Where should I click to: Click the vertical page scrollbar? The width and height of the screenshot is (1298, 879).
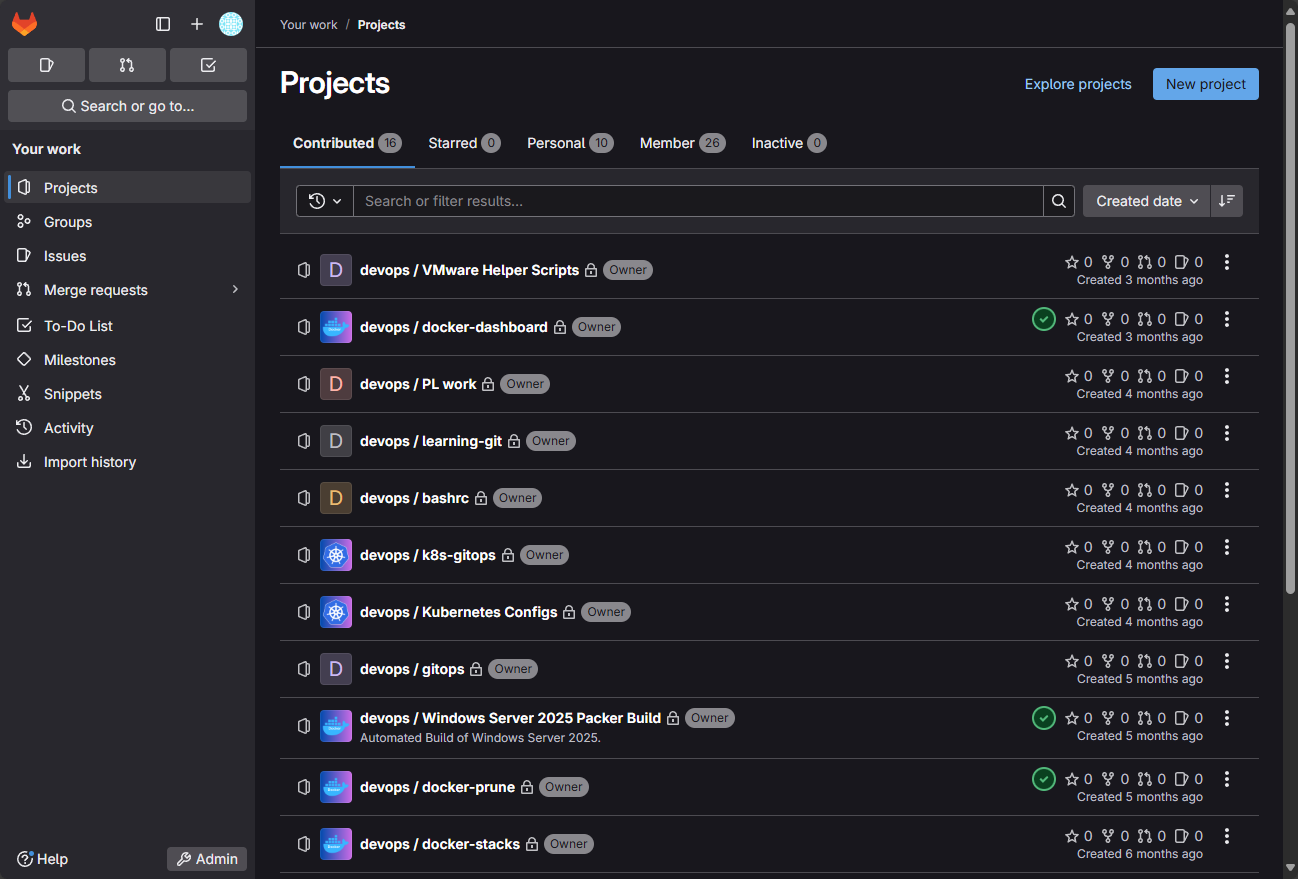1290,300
